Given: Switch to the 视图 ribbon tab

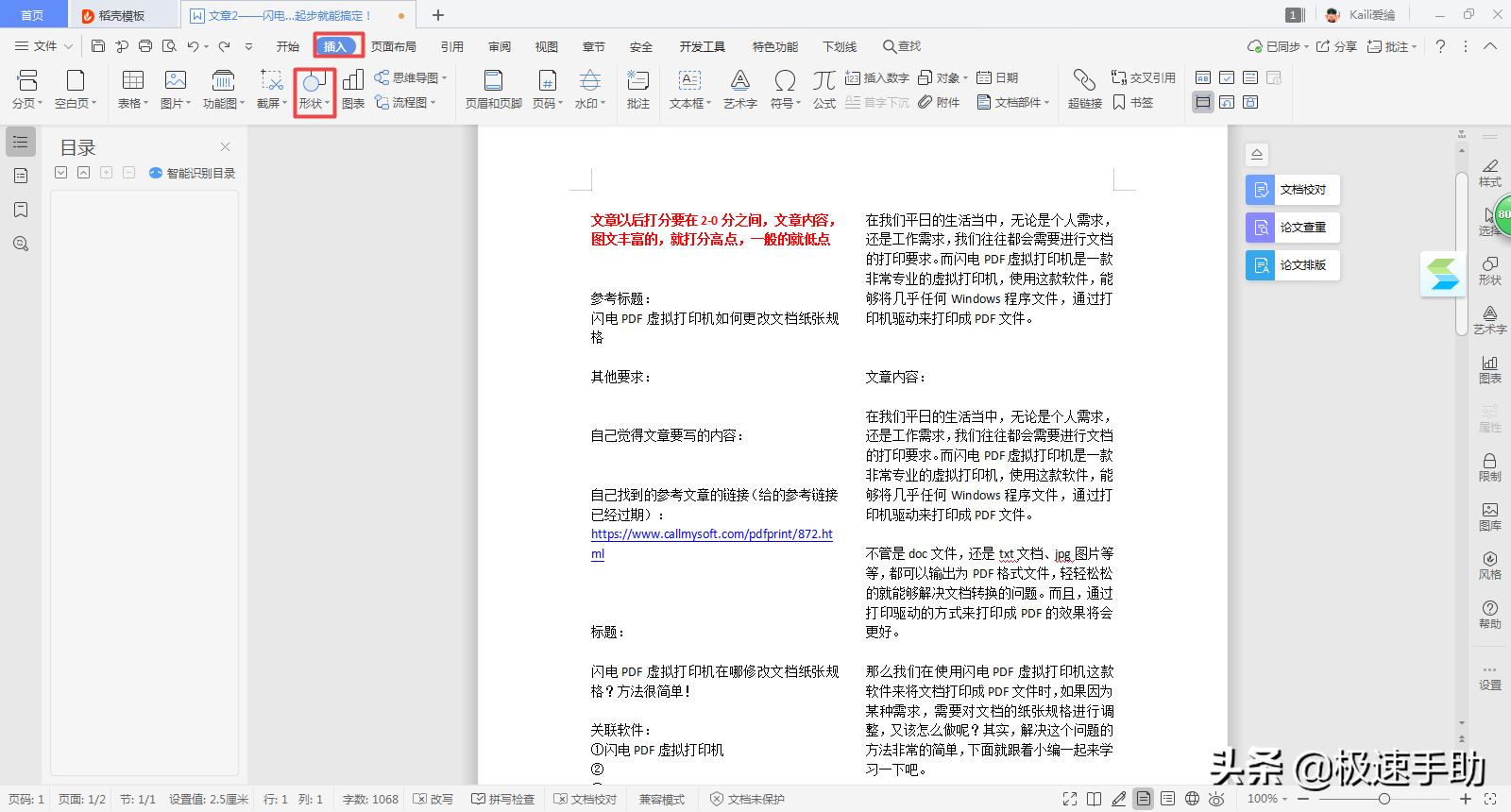Looking at the screenshot, I should (547, 46).
